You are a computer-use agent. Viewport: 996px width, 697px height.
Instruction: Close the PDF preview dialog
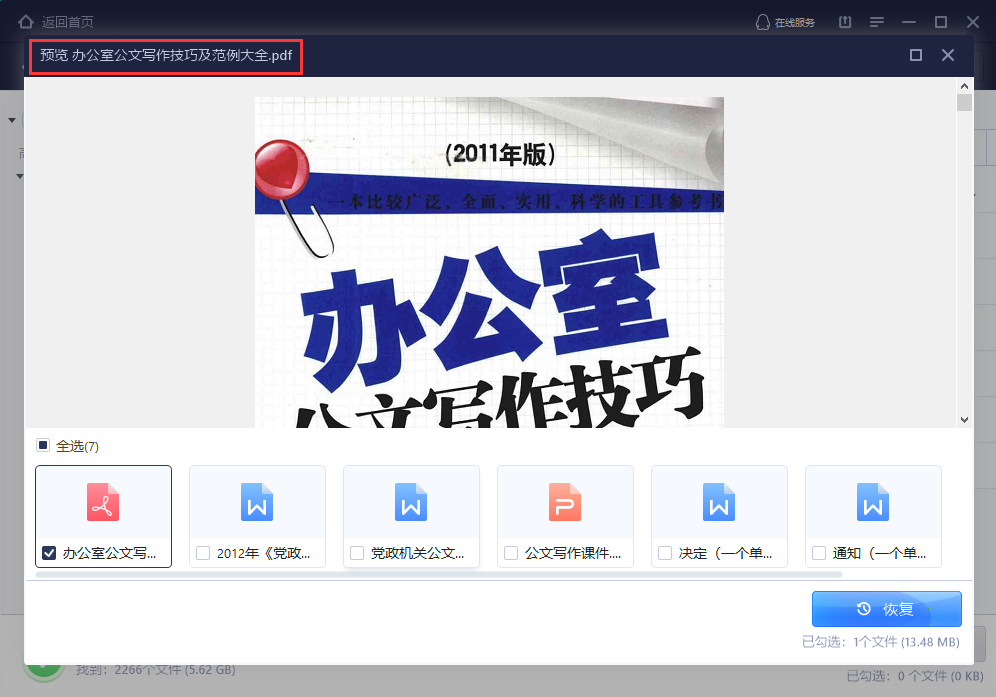[x=948, y=55]
